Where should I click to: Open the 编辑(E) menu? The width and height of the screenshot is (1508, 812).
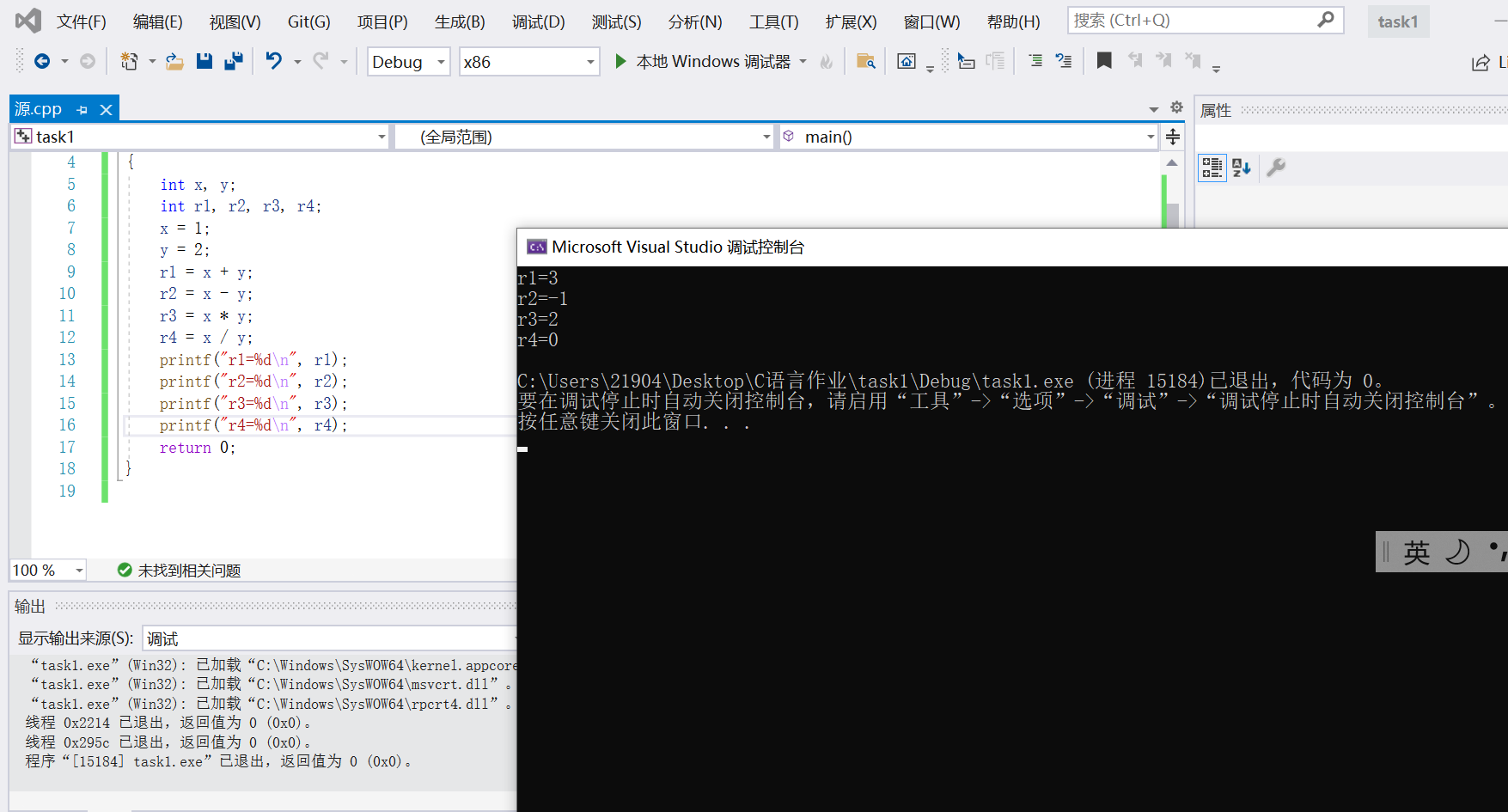[x=158, y=21]
